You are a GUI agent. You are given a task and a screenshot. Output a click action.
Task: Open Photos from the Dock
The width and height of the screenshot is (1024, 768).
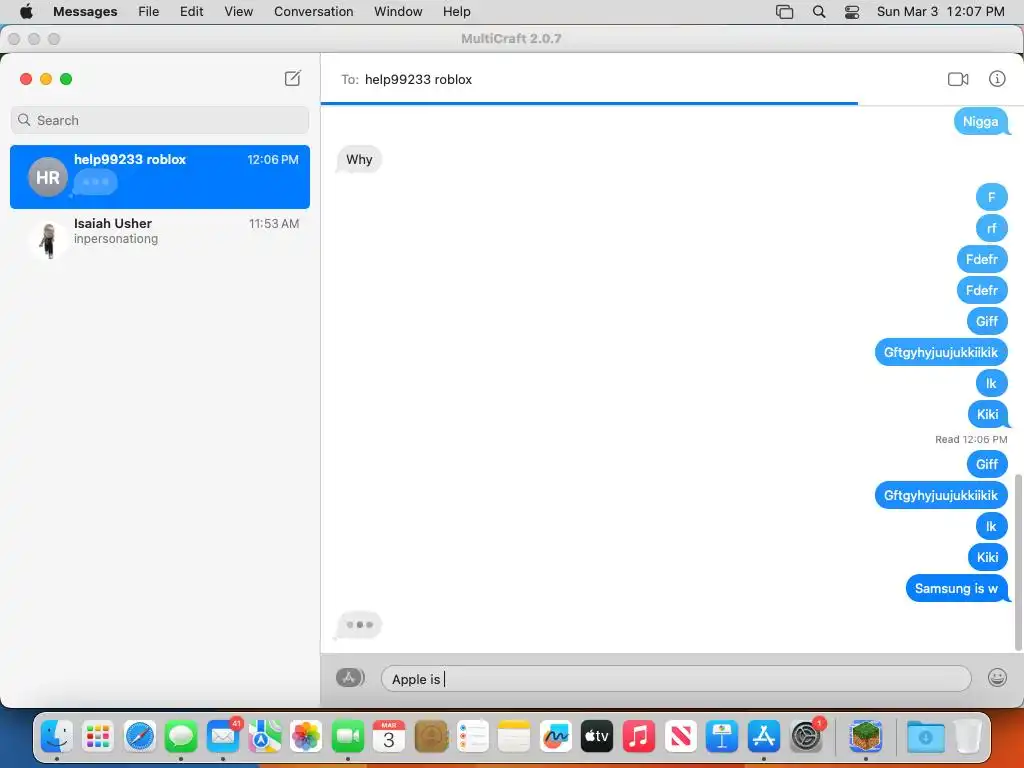point(306,737)
